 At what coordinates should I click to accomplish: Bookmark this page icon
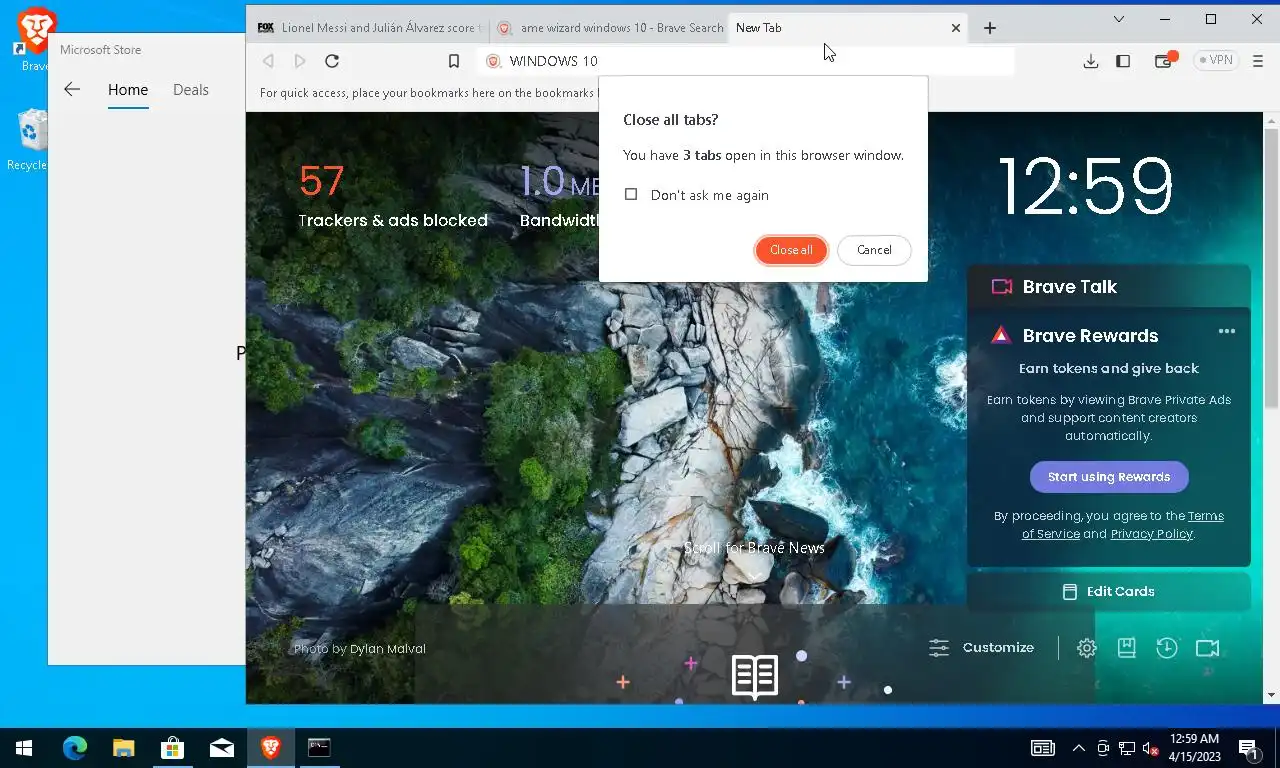453,61
